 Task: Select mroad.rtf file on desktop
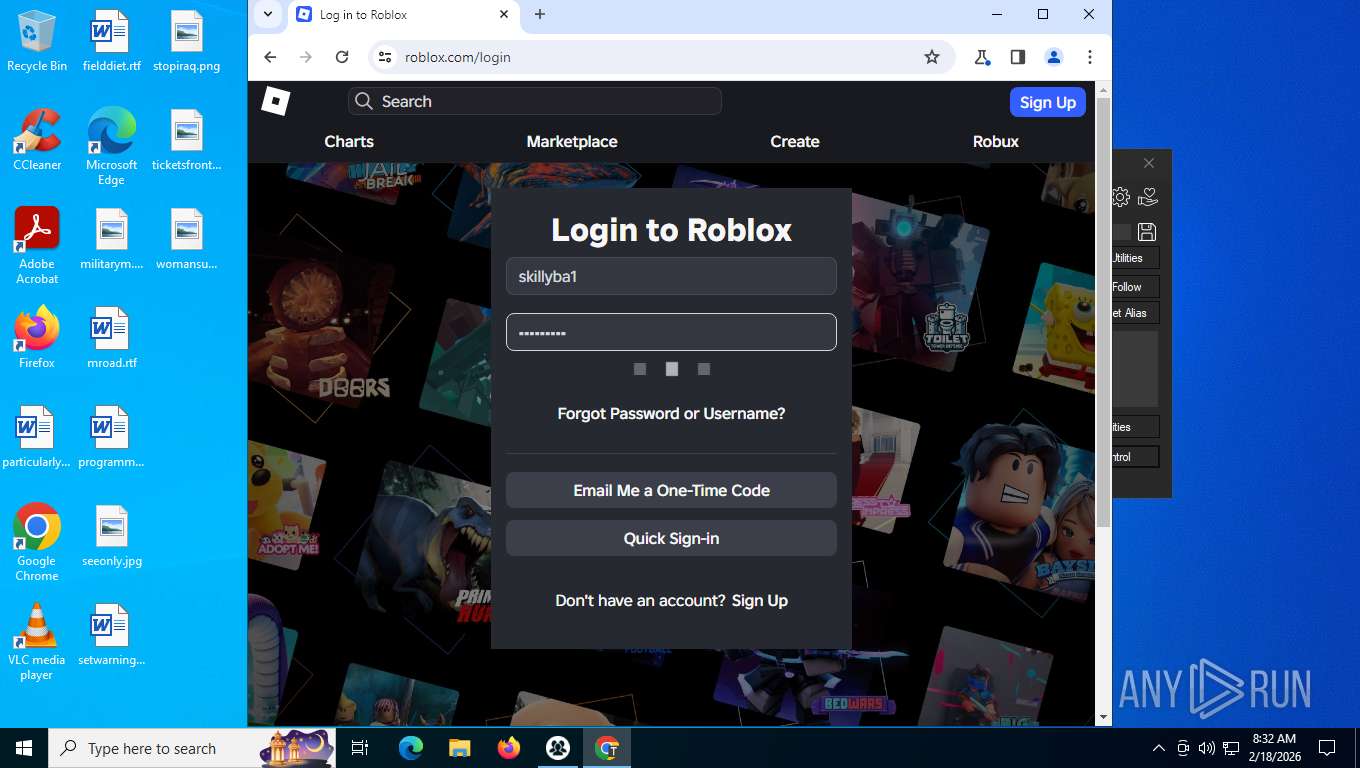tap(111, 338)
